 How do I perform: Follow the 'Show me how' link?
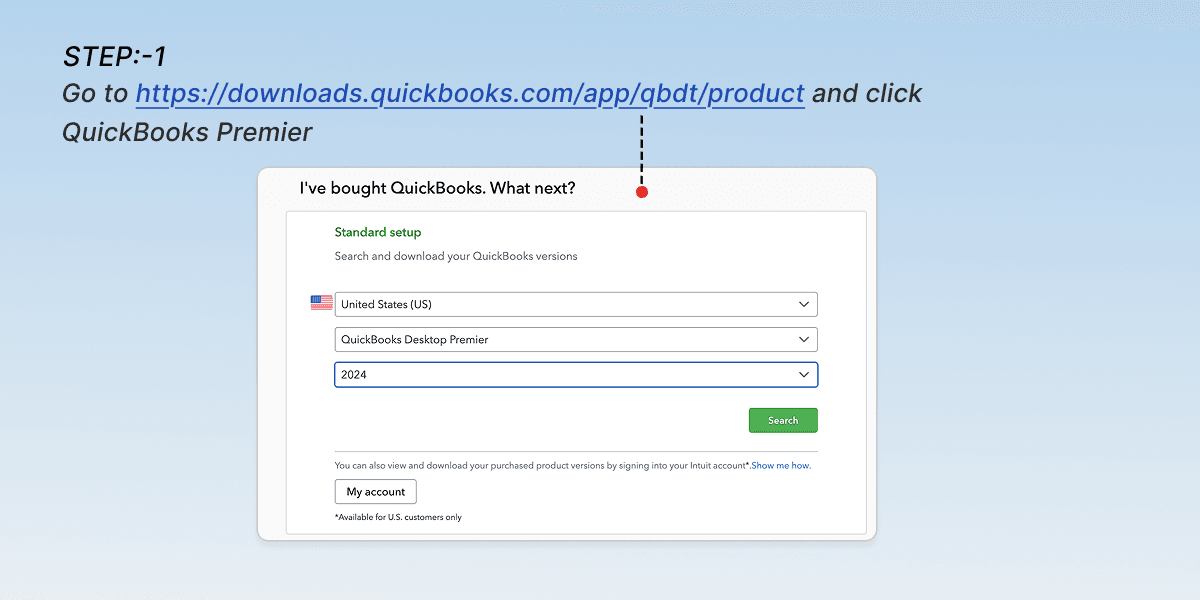781,466
